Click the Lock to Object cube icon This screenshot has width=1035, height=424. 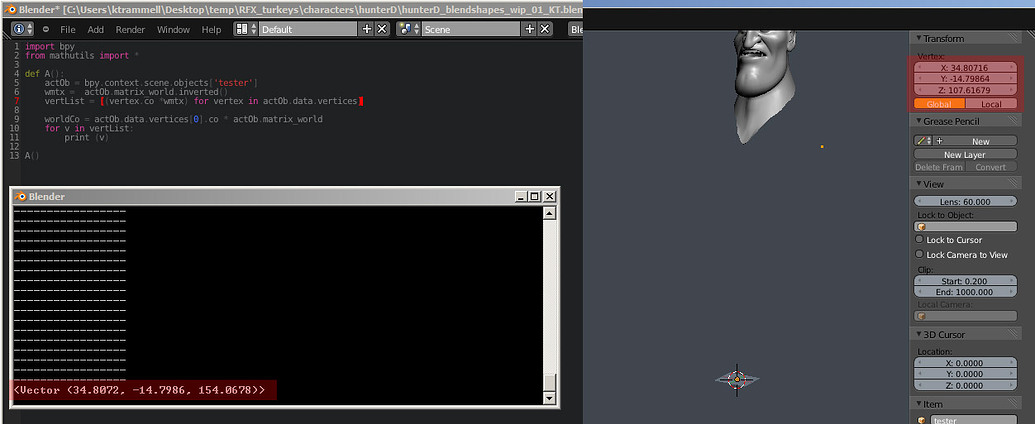pyautogui.click(x=922, y=227)
